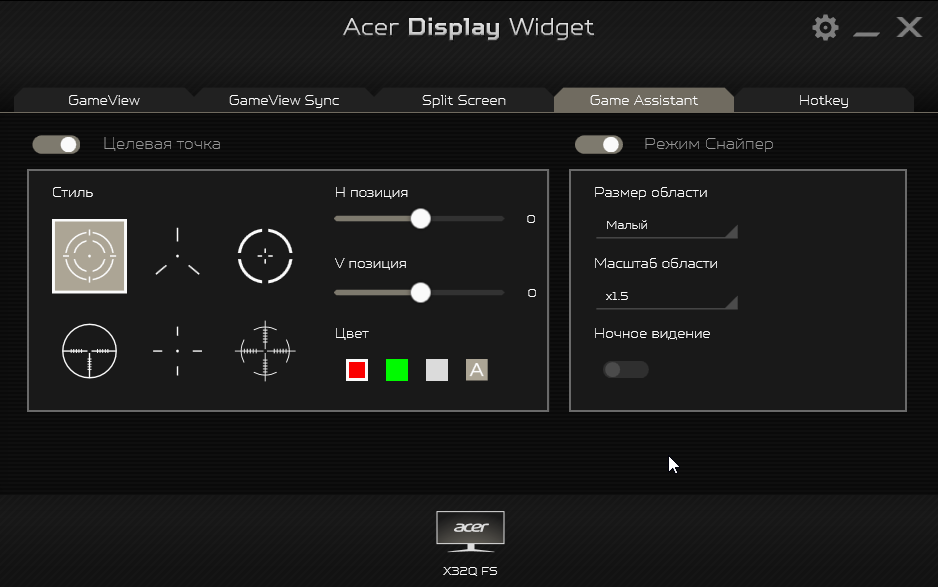Close the Acer Display Widget window

click(x=909, y=27)
